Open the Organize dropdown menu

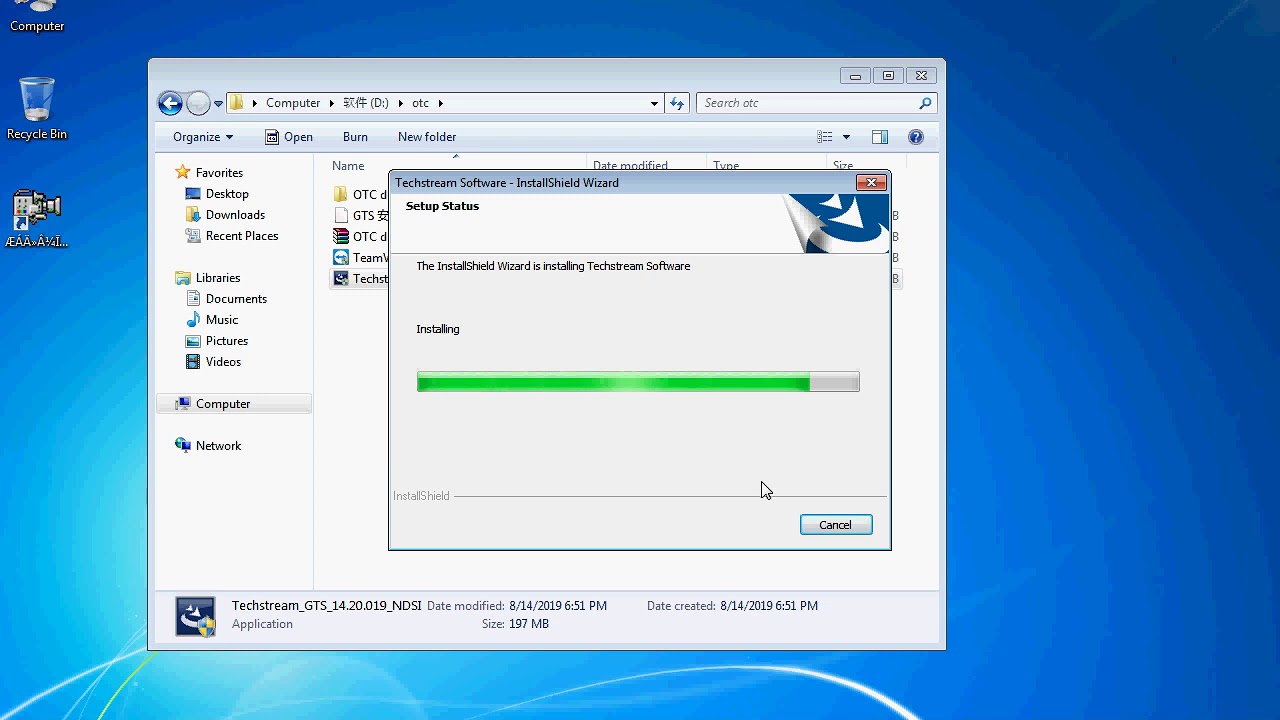(x=203, y=137)
